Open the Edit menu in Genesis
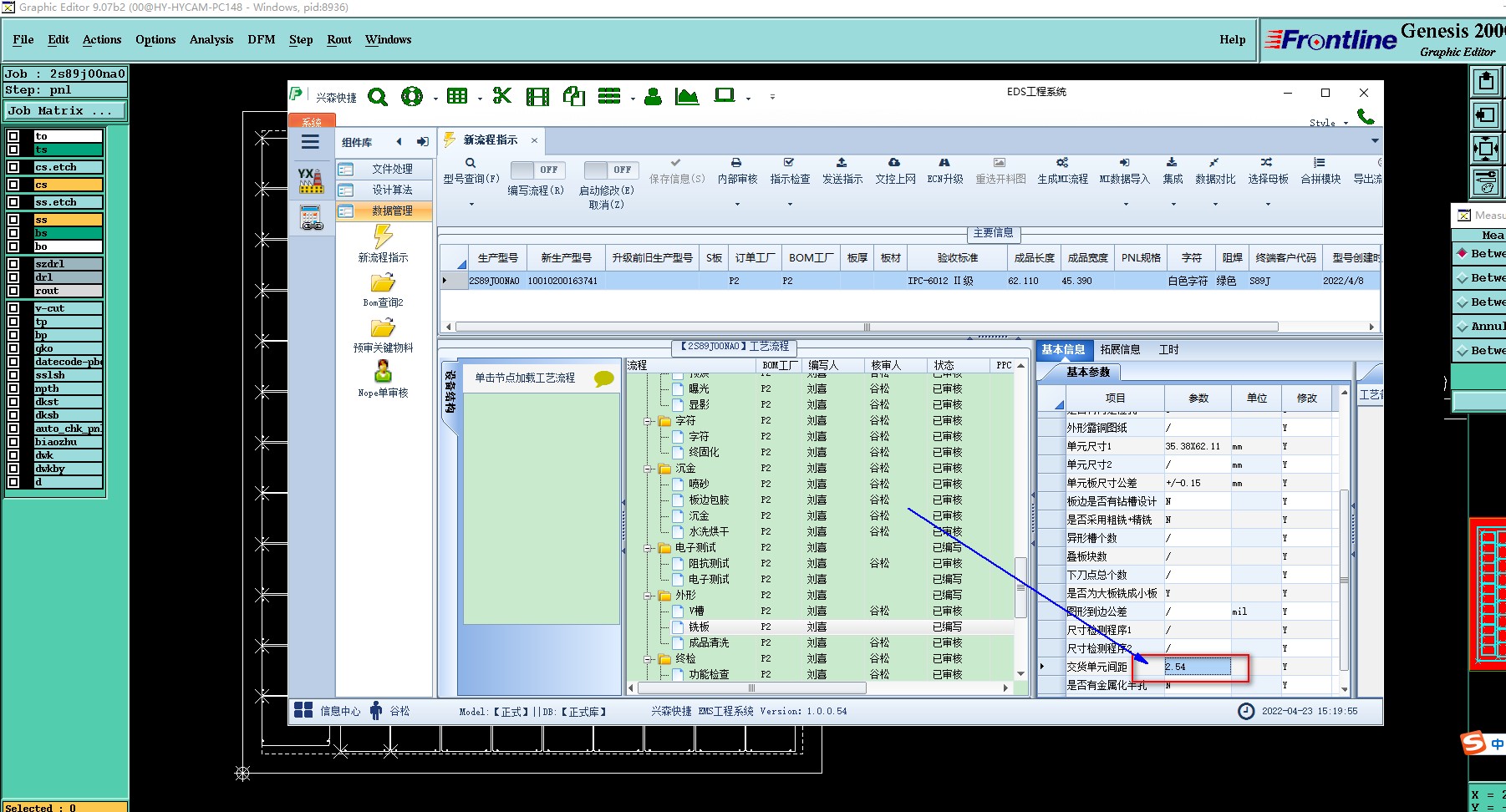 pyautogui.click(x=59, y=39)
